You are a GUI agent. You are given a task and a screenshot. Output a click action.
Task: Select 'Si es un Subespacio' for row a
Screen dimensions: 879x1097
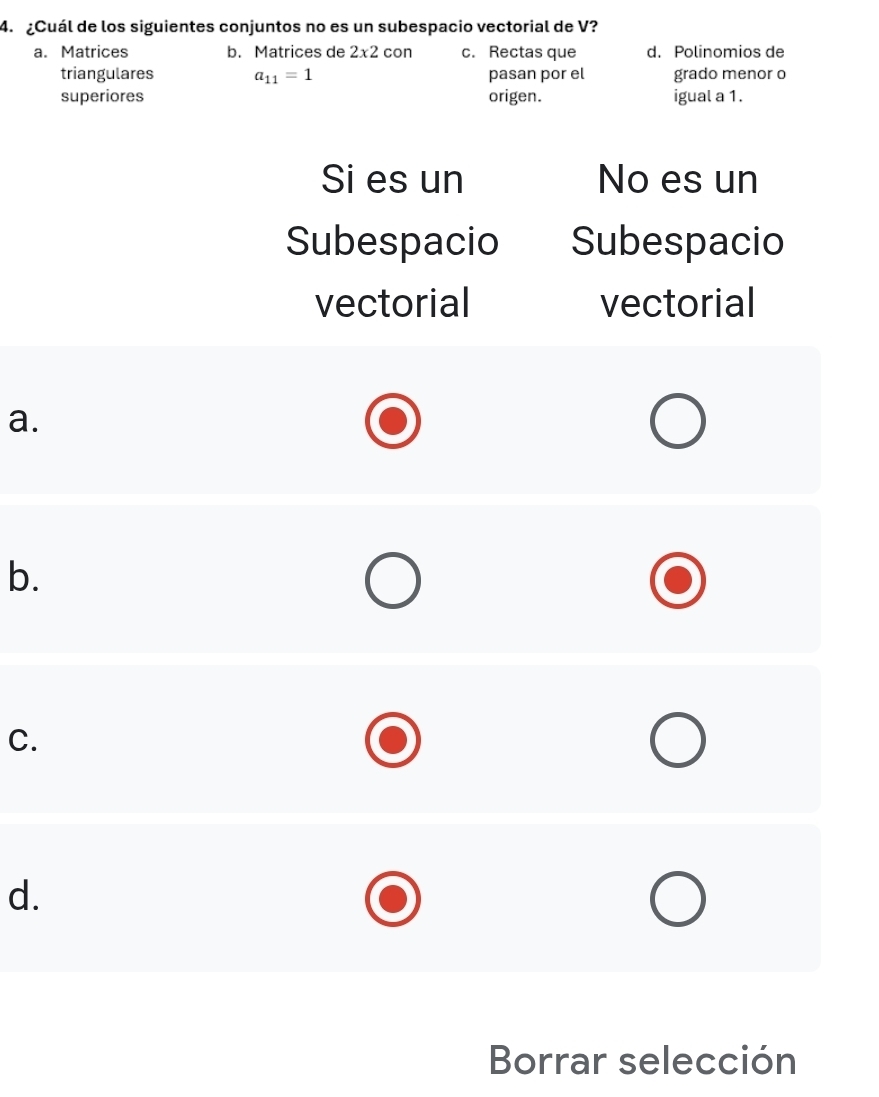[391, 421]
